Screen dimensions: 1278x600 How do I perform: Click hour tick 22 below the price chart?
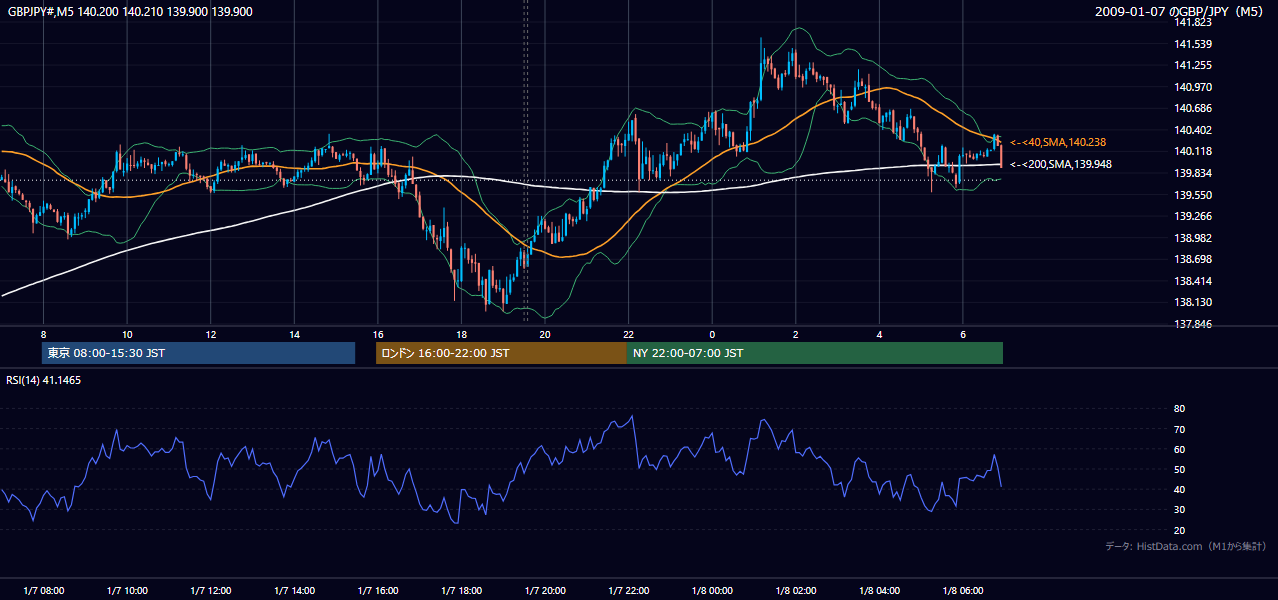tap(628, 334)
